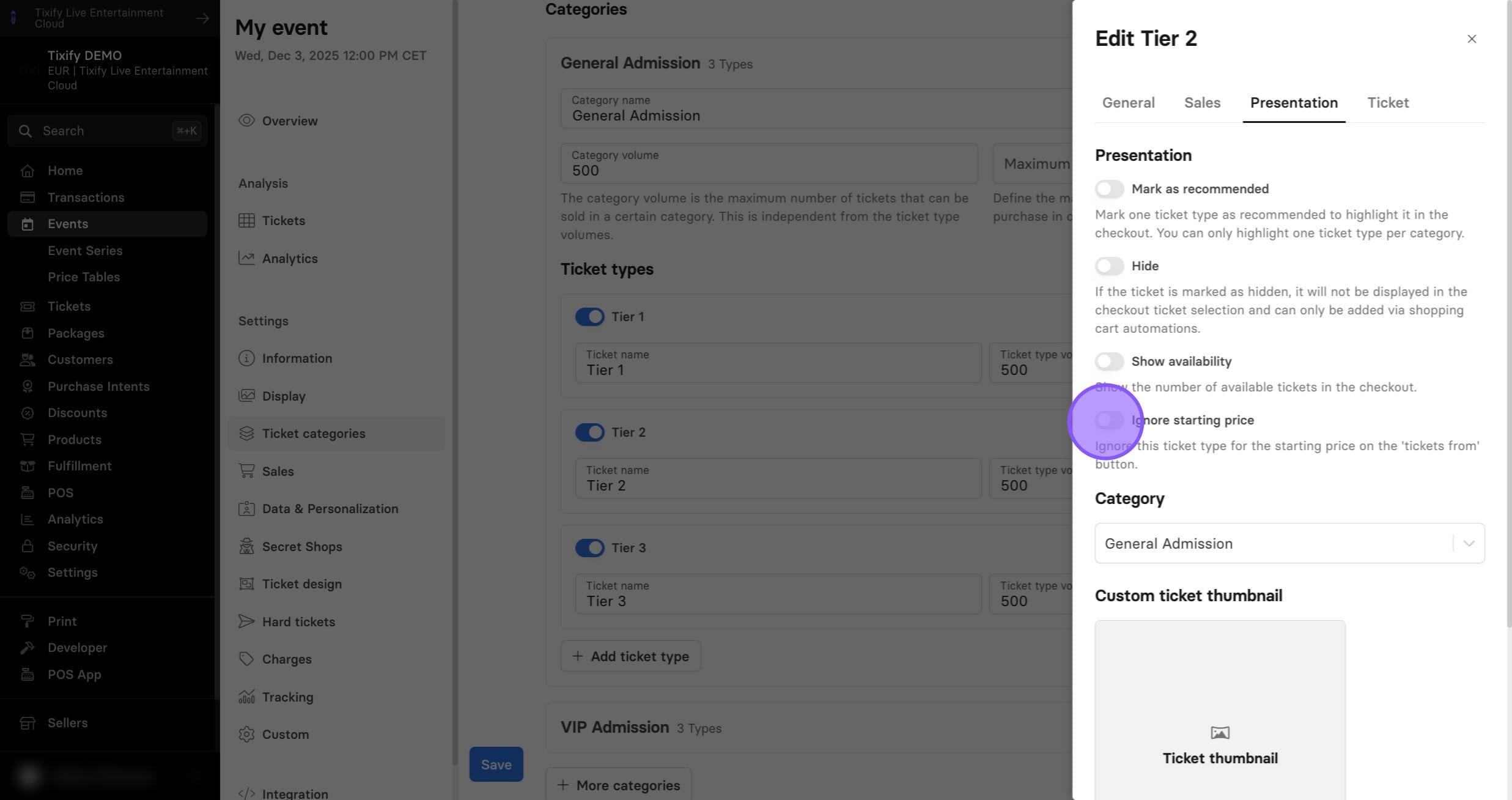Disable the Tier 3 ticket type toggle

point(589,548)
